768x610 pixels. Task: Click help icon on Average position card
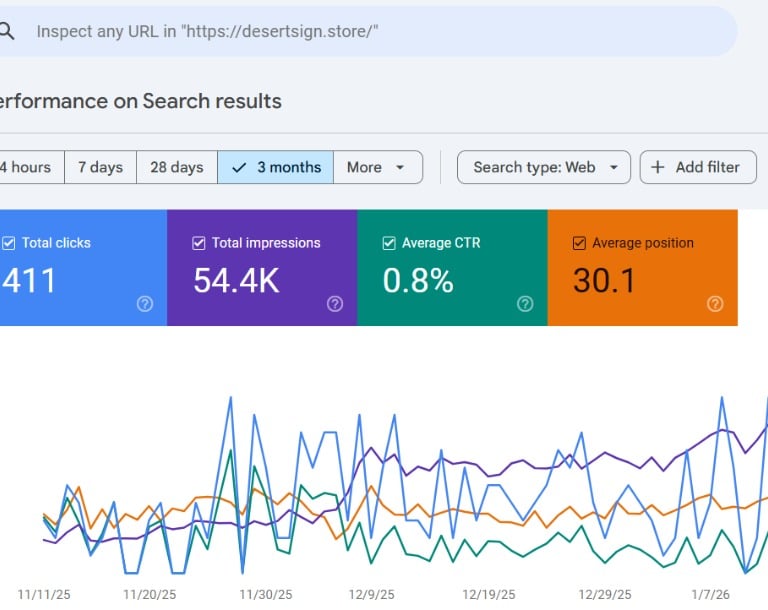point(715,304)
